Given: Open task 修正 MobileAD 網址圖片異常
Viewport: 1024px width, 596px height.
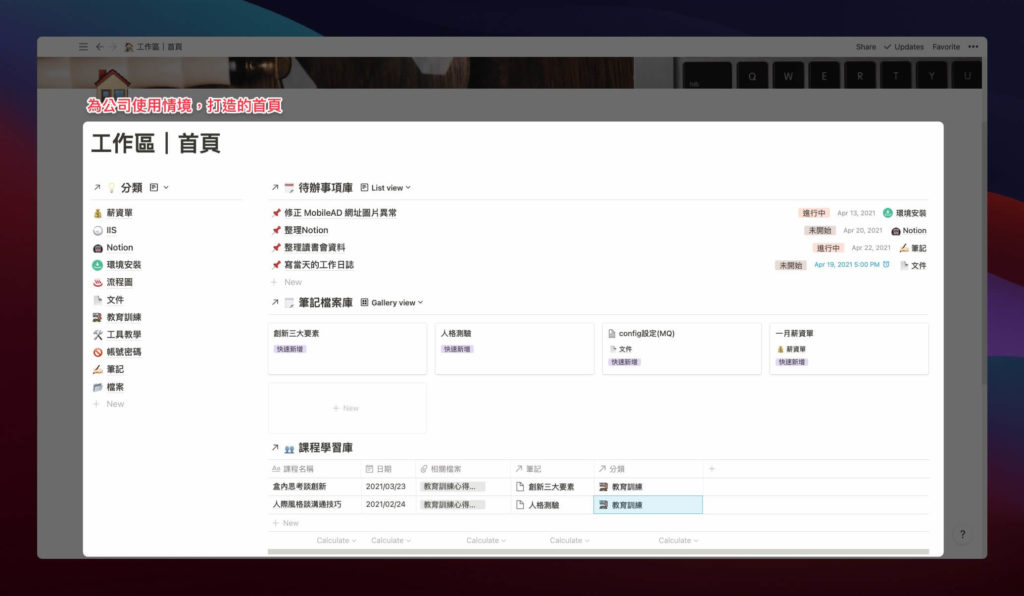Looking at the screenshot, I should [x=340, y=213].
